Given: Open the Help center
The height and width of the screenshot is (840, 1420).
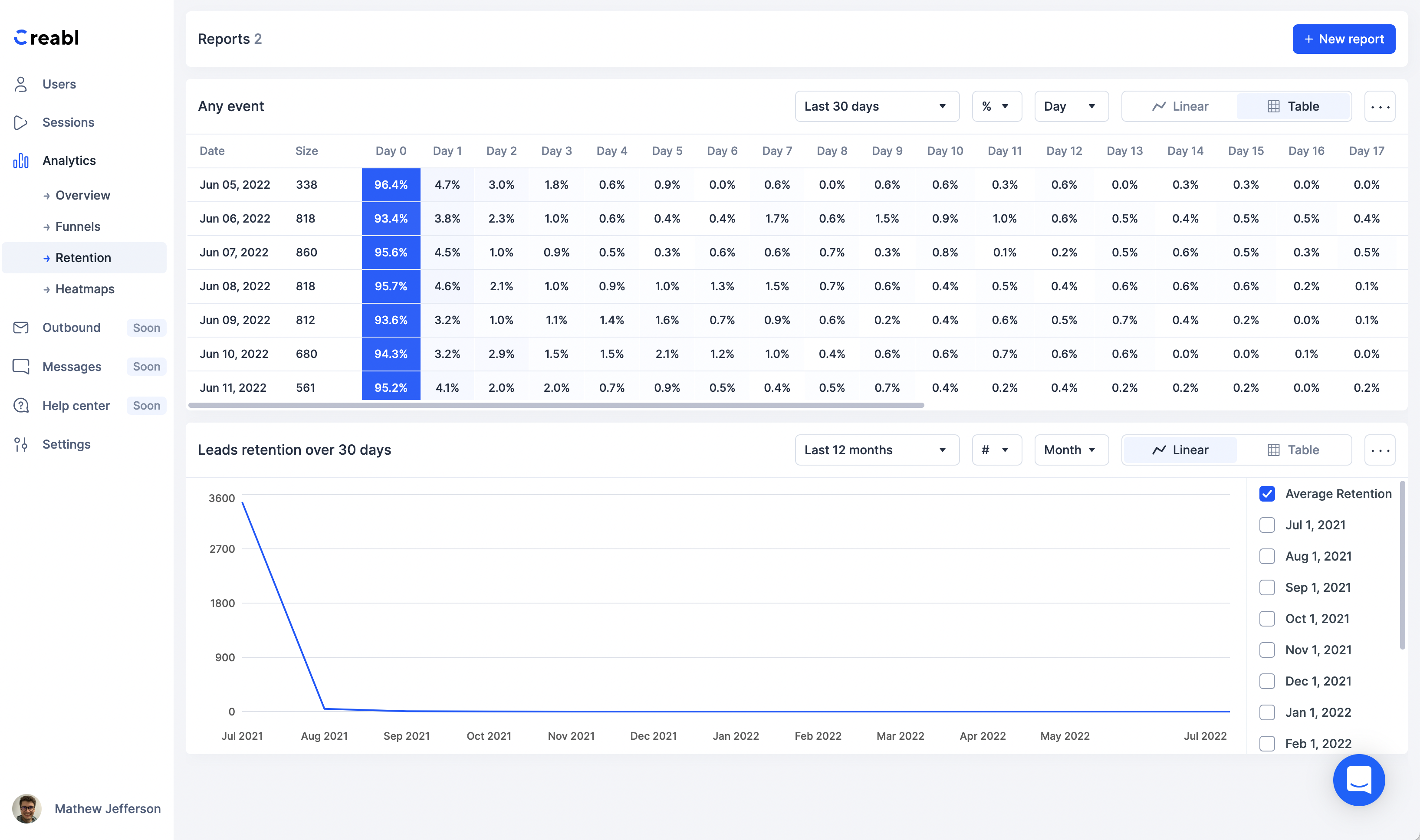Looking at the screenshot, I should coord(76,405).
